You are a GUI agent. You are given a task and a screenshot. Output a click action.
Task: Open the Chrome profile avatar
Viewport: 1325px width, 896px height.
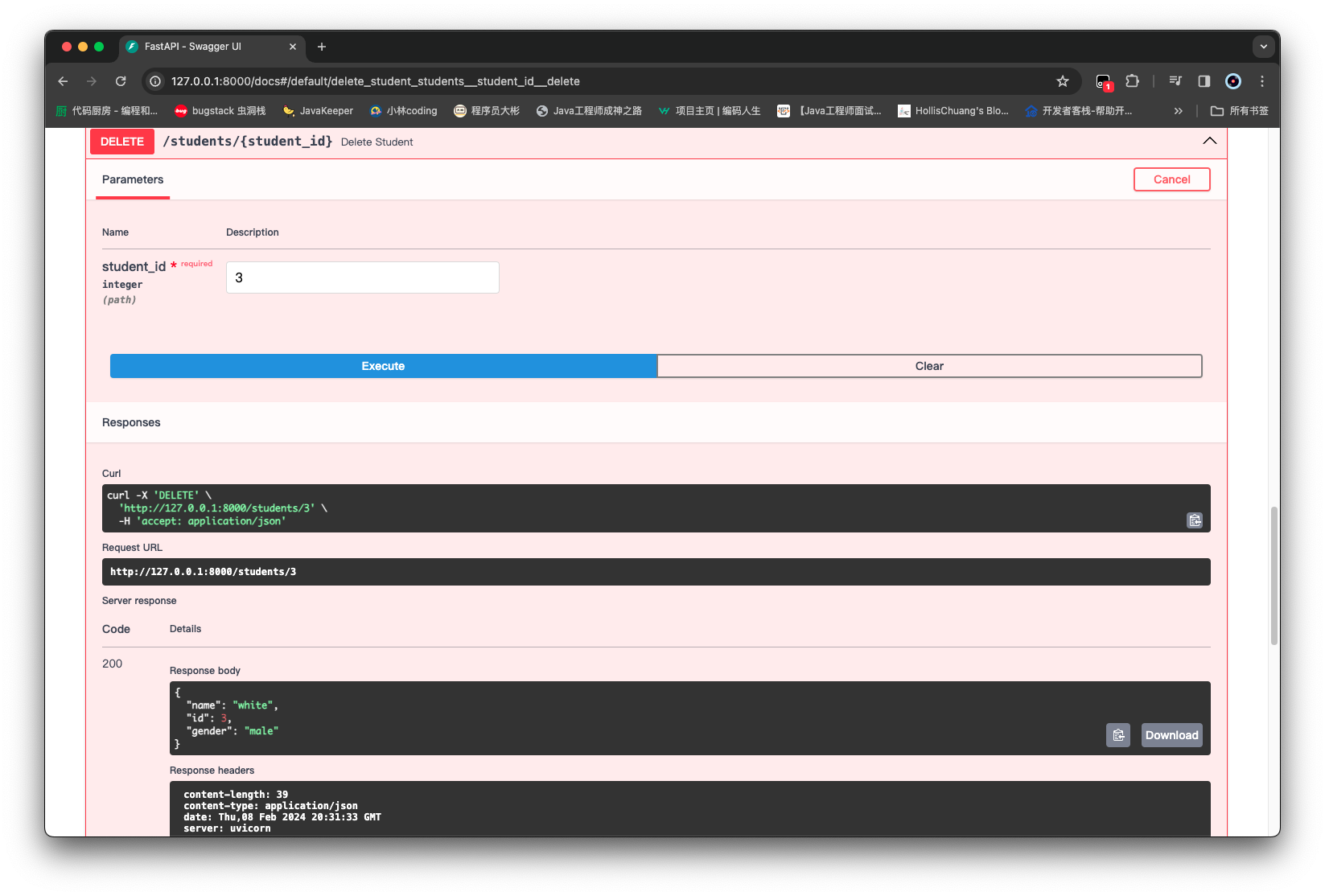click(1233, 81)
